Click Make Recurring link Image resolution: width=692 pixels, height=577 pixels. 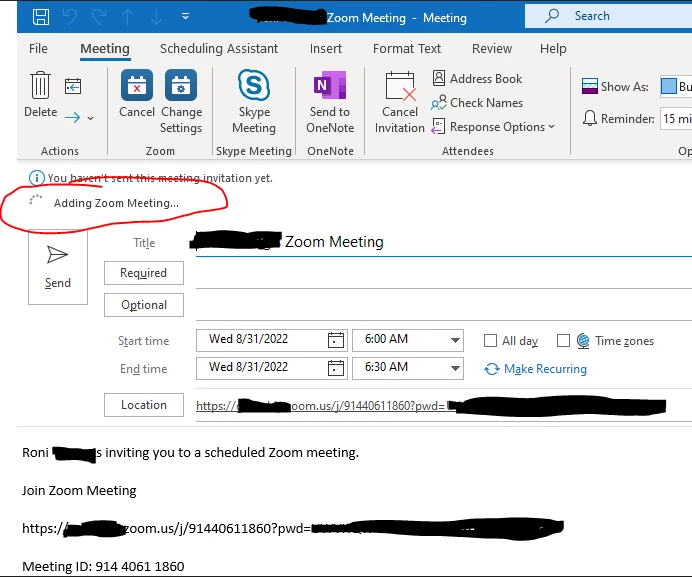(535, 369)
